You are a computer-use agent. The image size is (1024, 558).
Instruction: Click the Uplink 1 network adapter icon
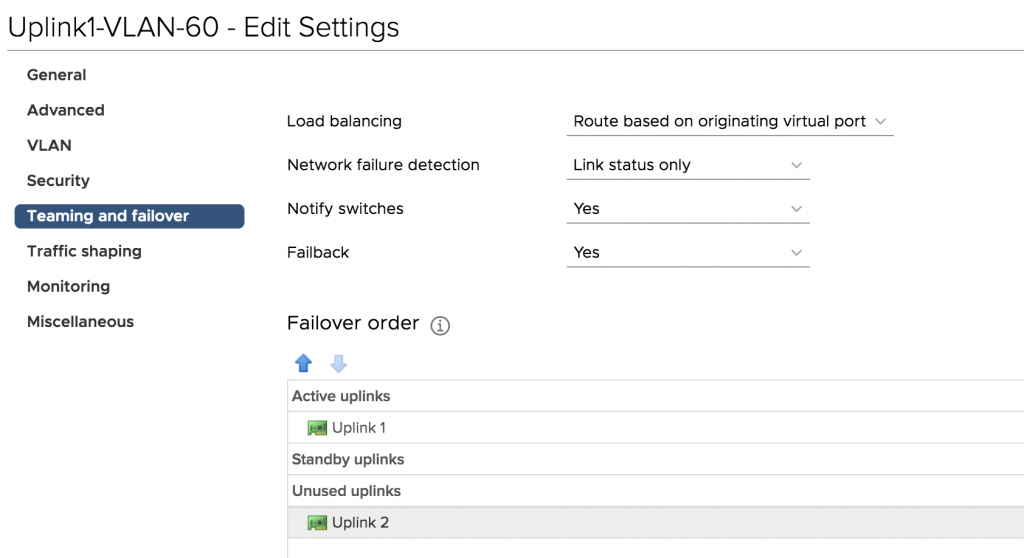[x=317, y=428]
